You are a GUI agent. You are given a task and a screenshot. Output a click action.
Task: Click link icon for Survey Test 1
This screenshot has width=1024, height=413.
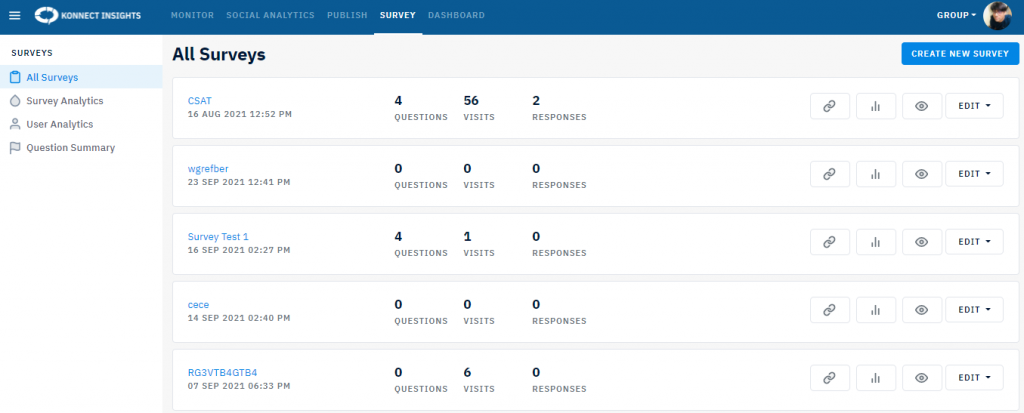click(x=829, y=242)
